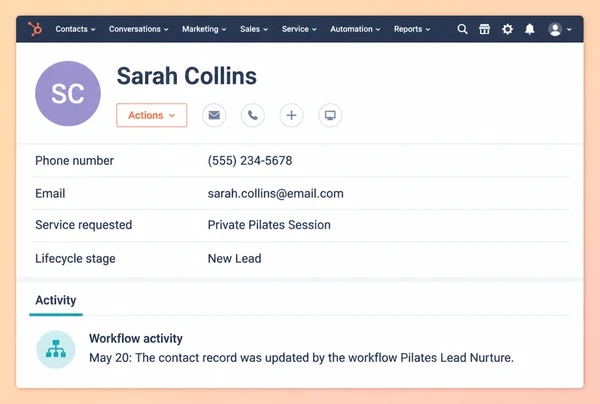The width and height of the screenshot is (600, 404).
Task: Click the user account avatar icon
Action: pos(555,29)
